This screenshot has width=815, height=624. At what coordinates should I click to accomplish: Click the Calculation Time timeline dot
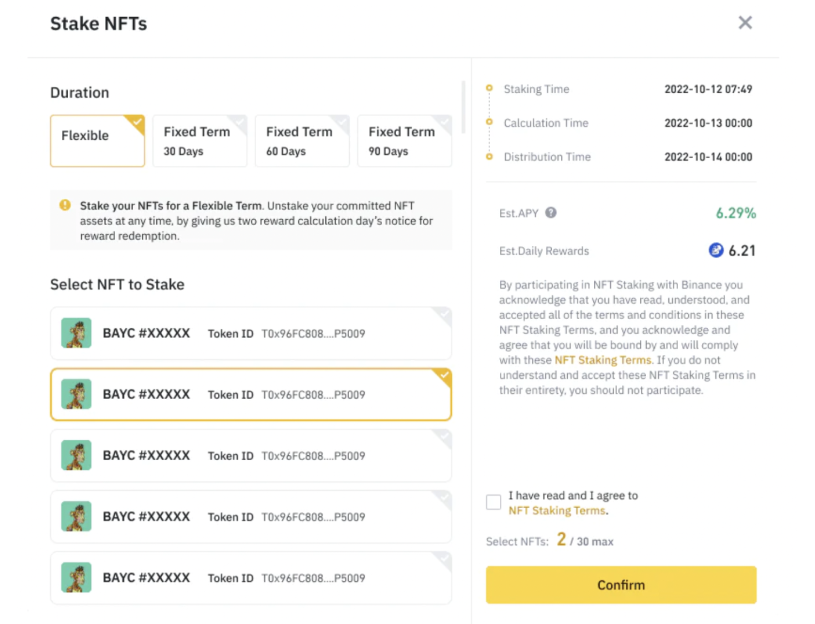pyautogui.click(x=489, y=122)
